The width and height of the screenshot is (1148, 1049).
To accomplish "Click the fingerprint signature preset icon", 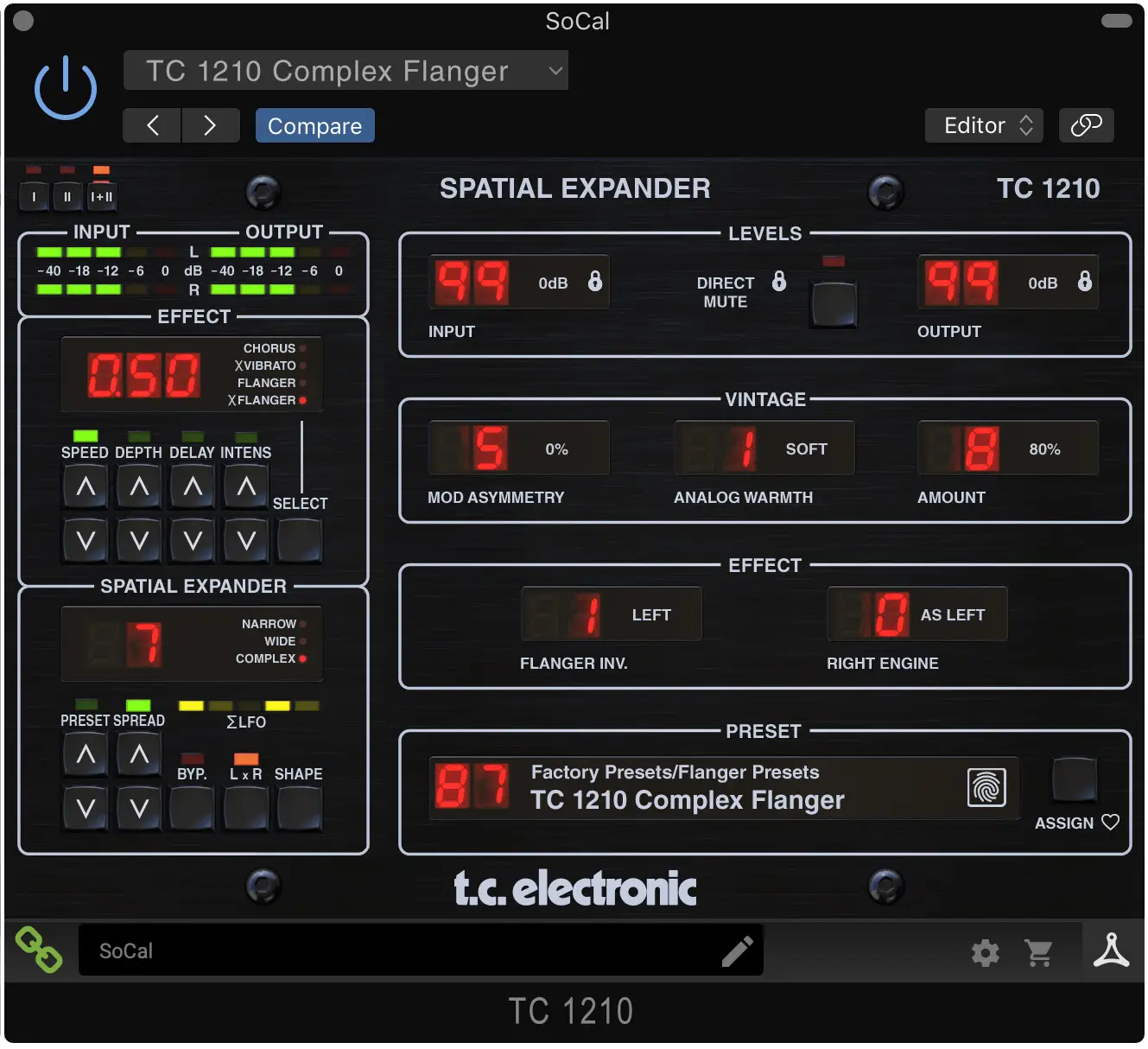I will [x=986, y=787].
